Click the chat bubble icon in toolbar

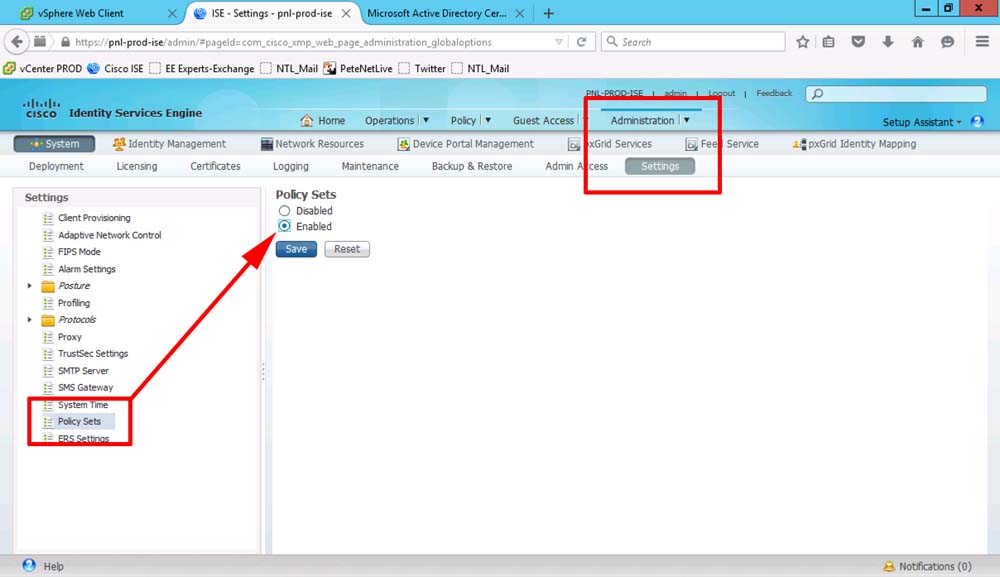pyautogui.click(x=948, y=42)
